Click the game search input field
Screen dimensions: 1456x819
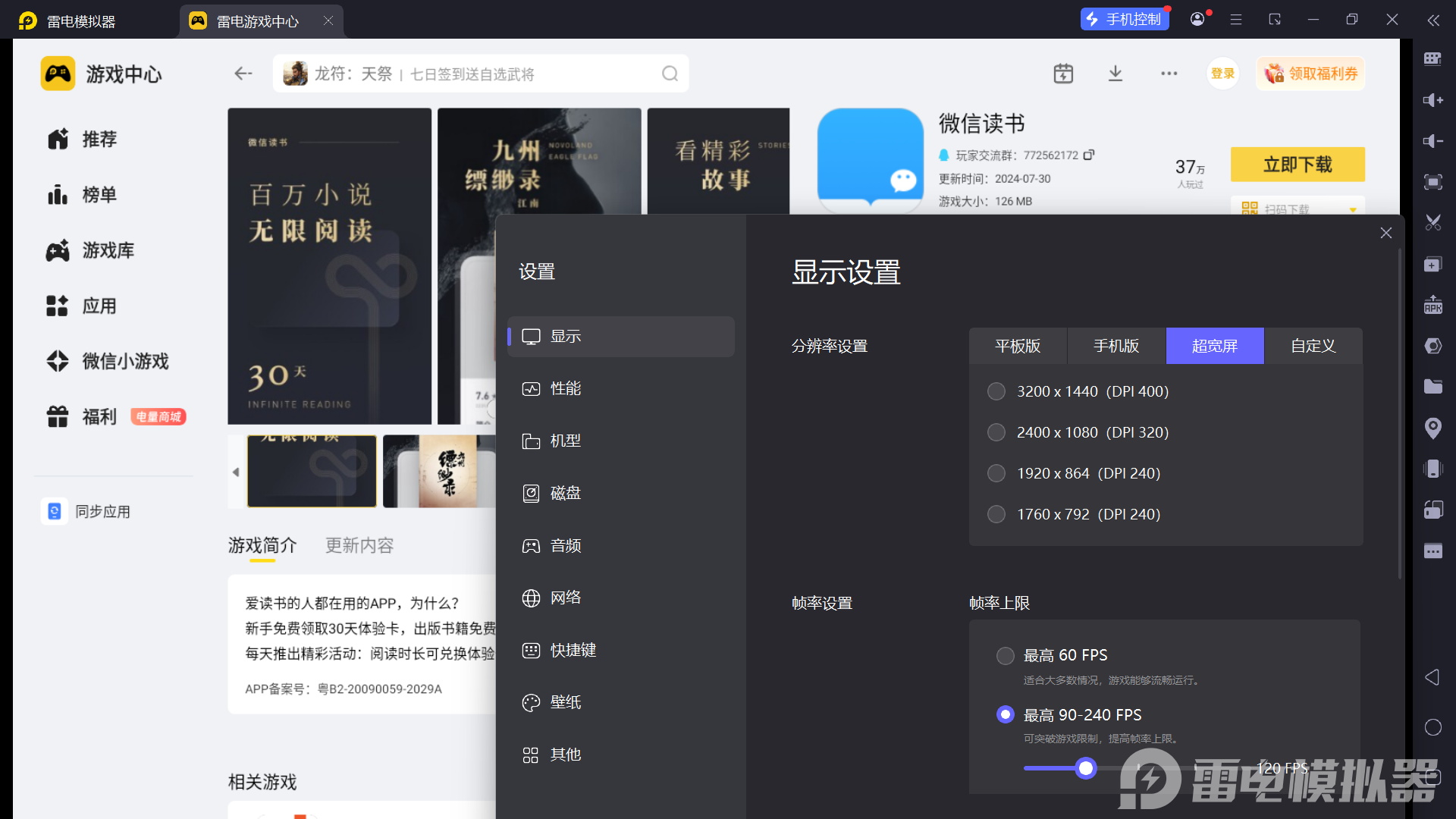click(485, 74)
